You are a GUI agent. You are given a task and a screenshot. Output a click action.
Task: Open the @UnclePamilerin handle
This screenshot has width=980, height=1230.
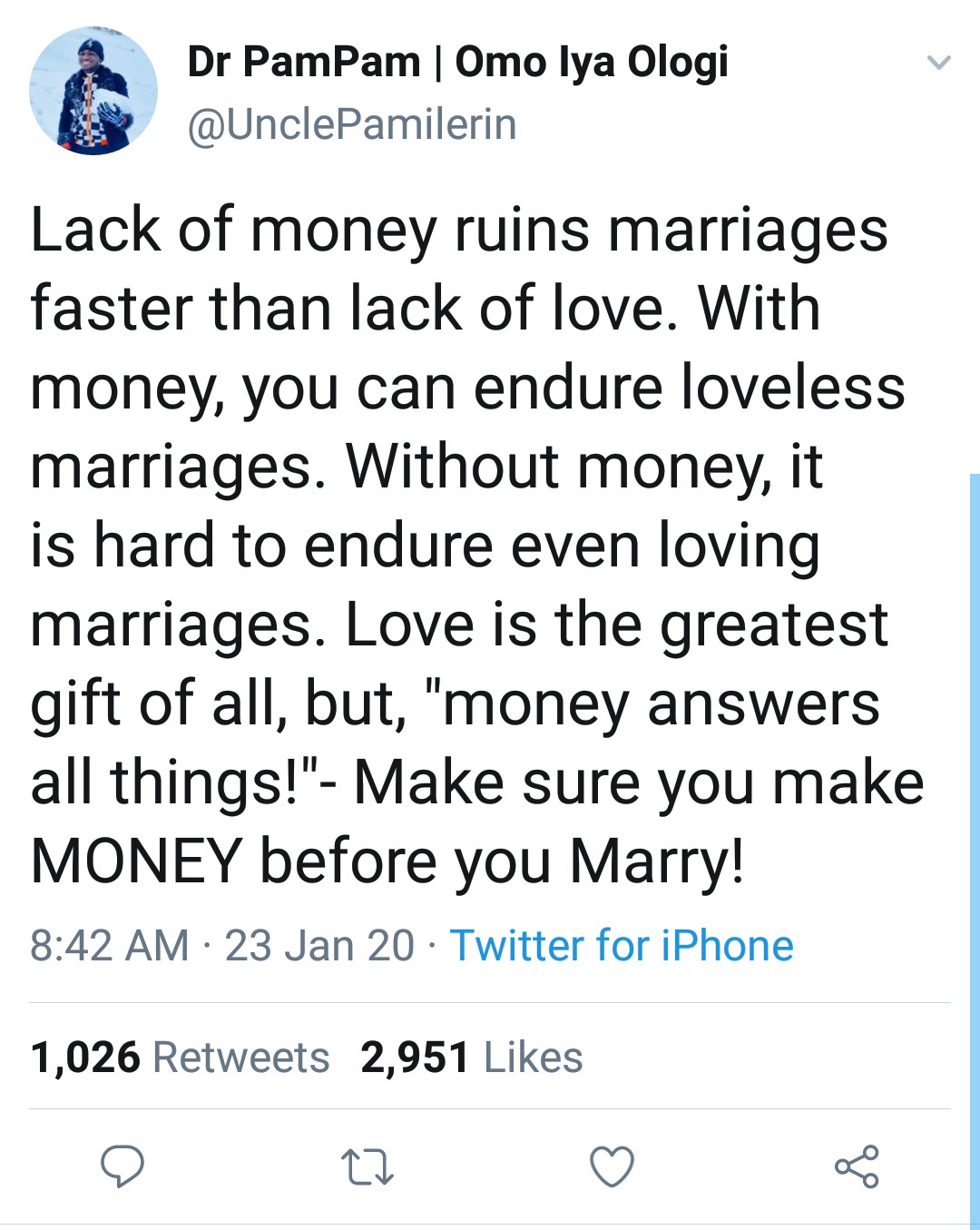point(351,124)
